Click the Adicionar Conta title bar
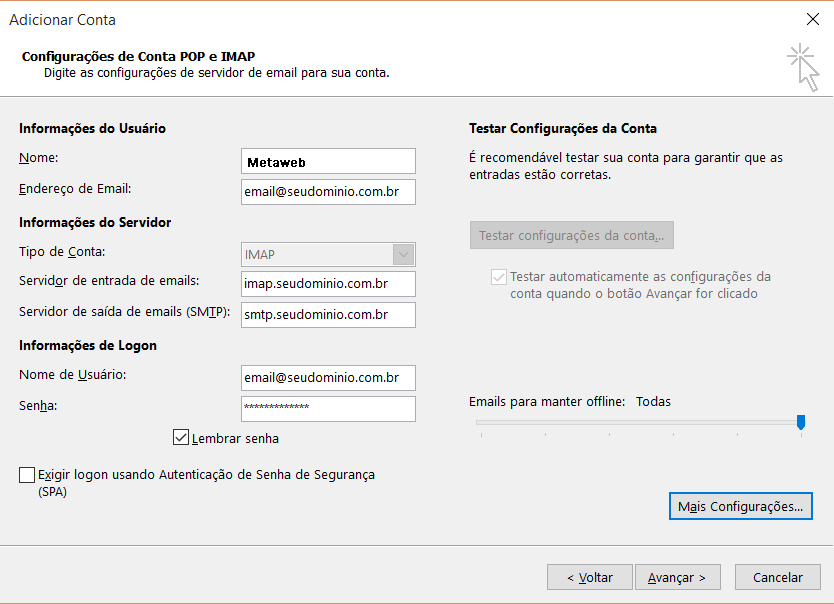The image size is (834, 604). click(400, 19)
